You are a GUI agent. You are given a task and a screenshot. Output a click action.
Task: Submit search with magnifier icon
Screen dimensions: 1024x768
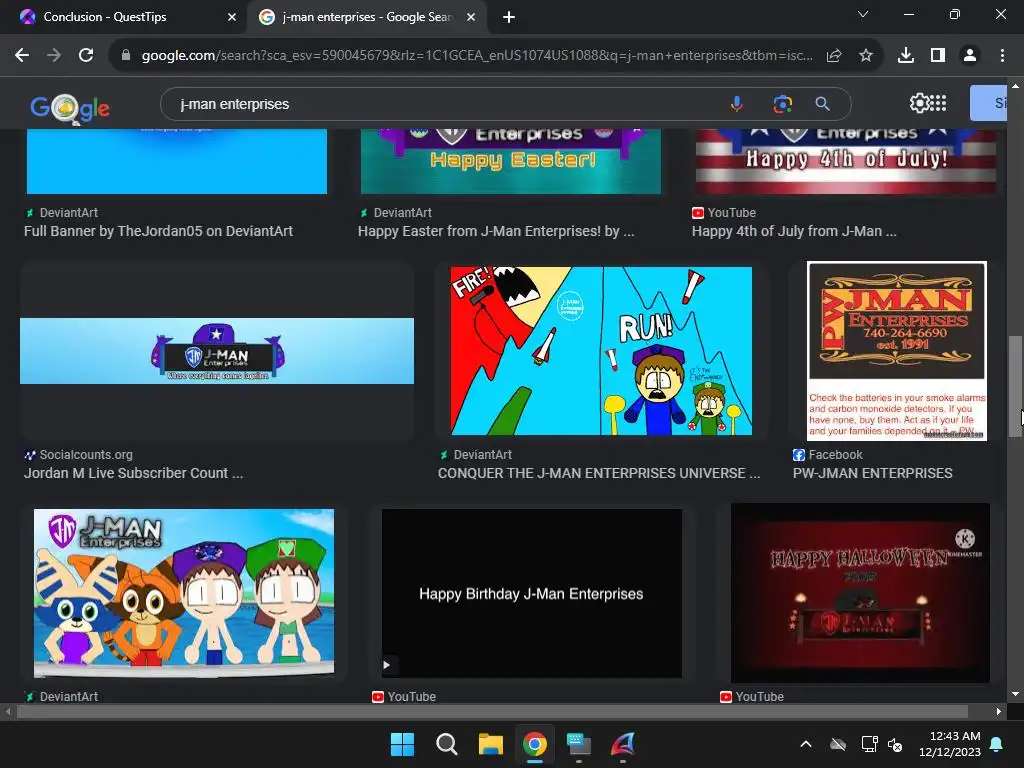pyautogui.click(x=823, y=104)
